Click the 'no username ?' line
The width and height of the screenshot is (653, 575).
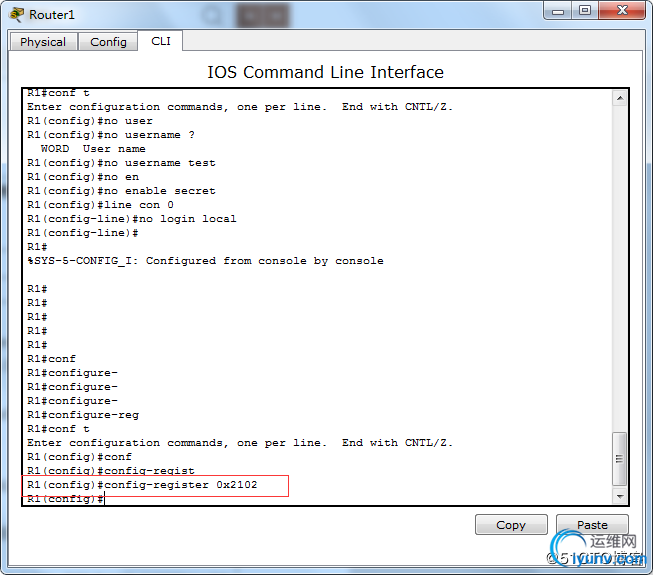(x=111, y=135)
